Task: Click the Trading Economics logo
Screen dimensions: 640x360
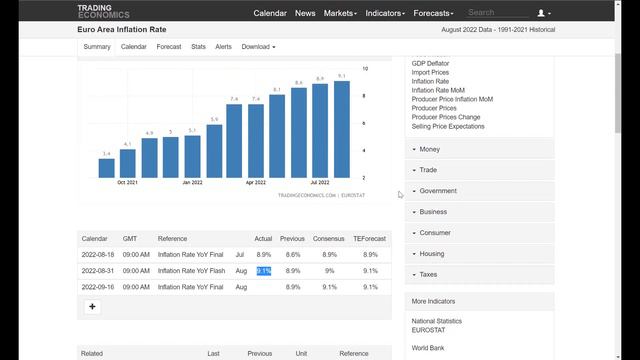Action: [x=103, y=11]
